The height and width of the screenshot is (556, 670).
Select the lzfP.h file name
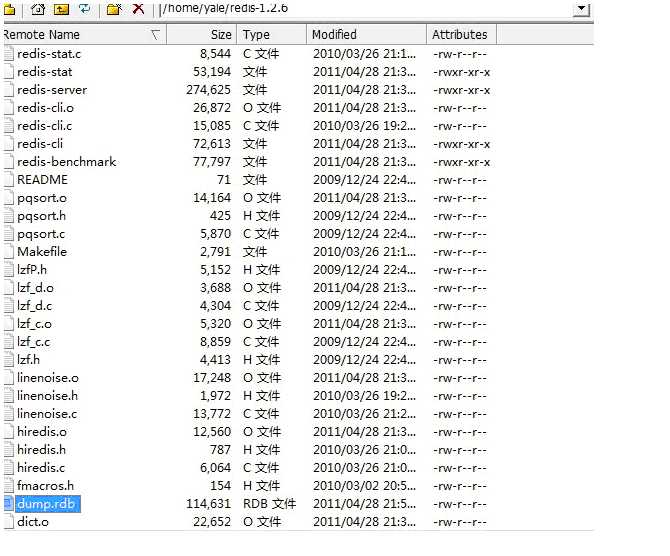(x=32, y=270)
